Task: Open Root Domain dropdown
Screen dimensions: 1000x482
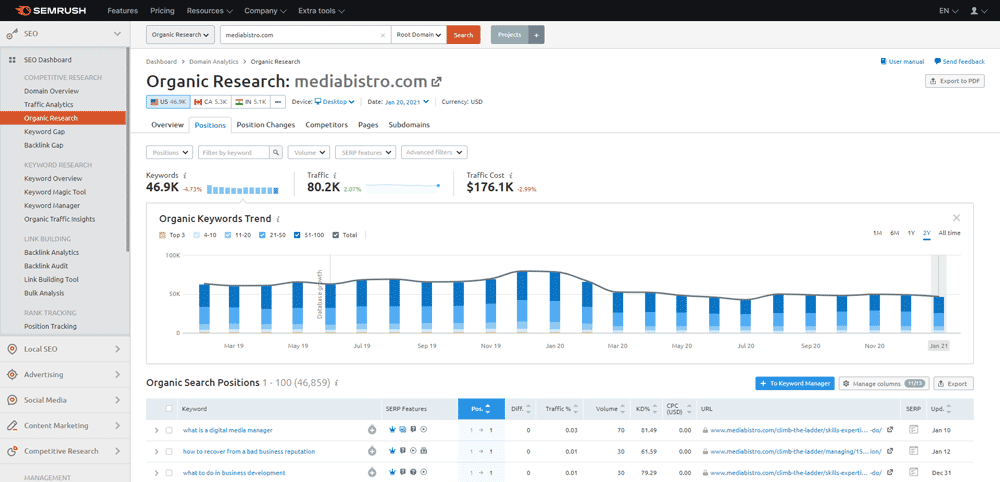Action: (x=419, y=35)
